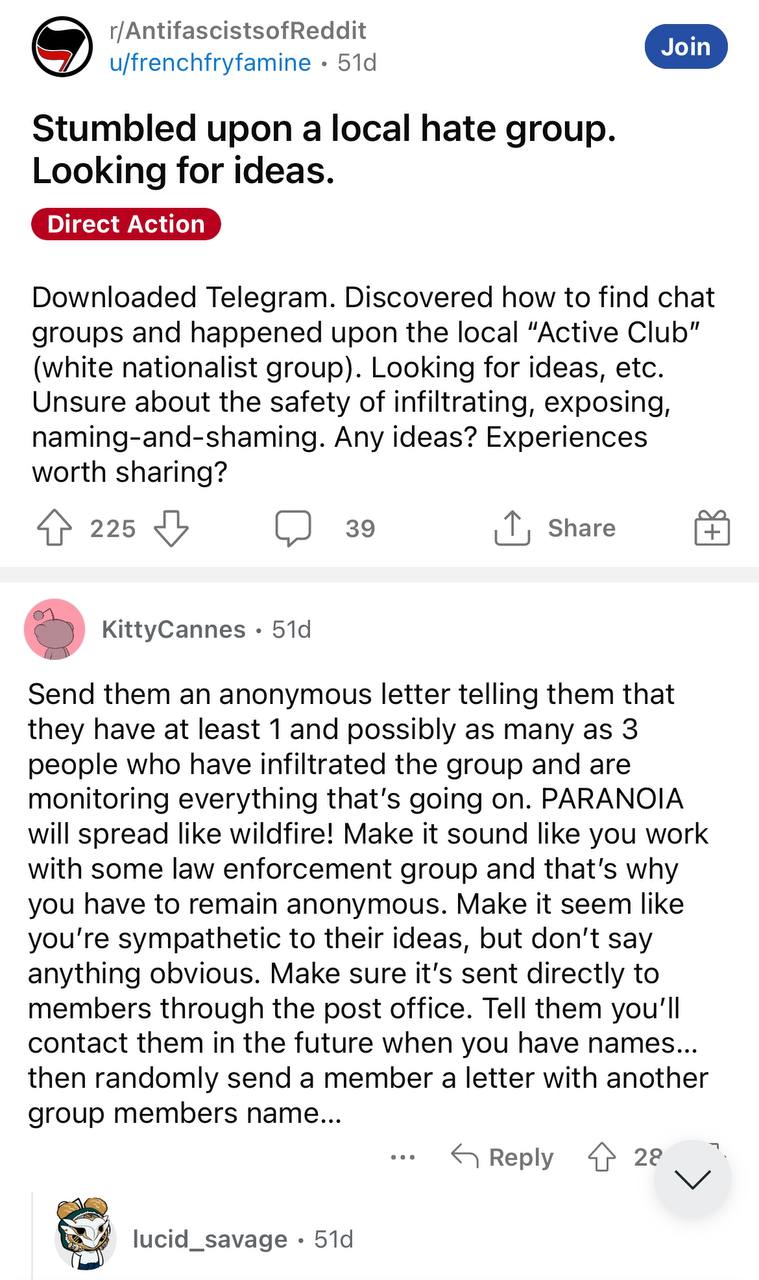Open the three-dot comment options menu
759x1280 pixels.
click(x=403, y=1157)
